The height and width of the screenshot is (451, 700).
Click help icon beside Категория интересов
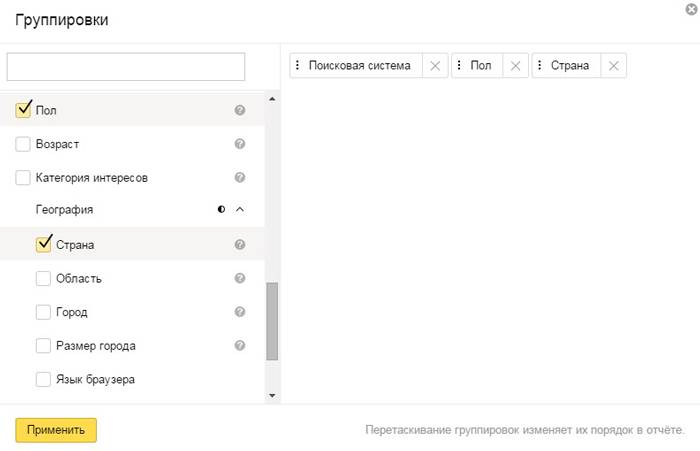tap(240, 178)
